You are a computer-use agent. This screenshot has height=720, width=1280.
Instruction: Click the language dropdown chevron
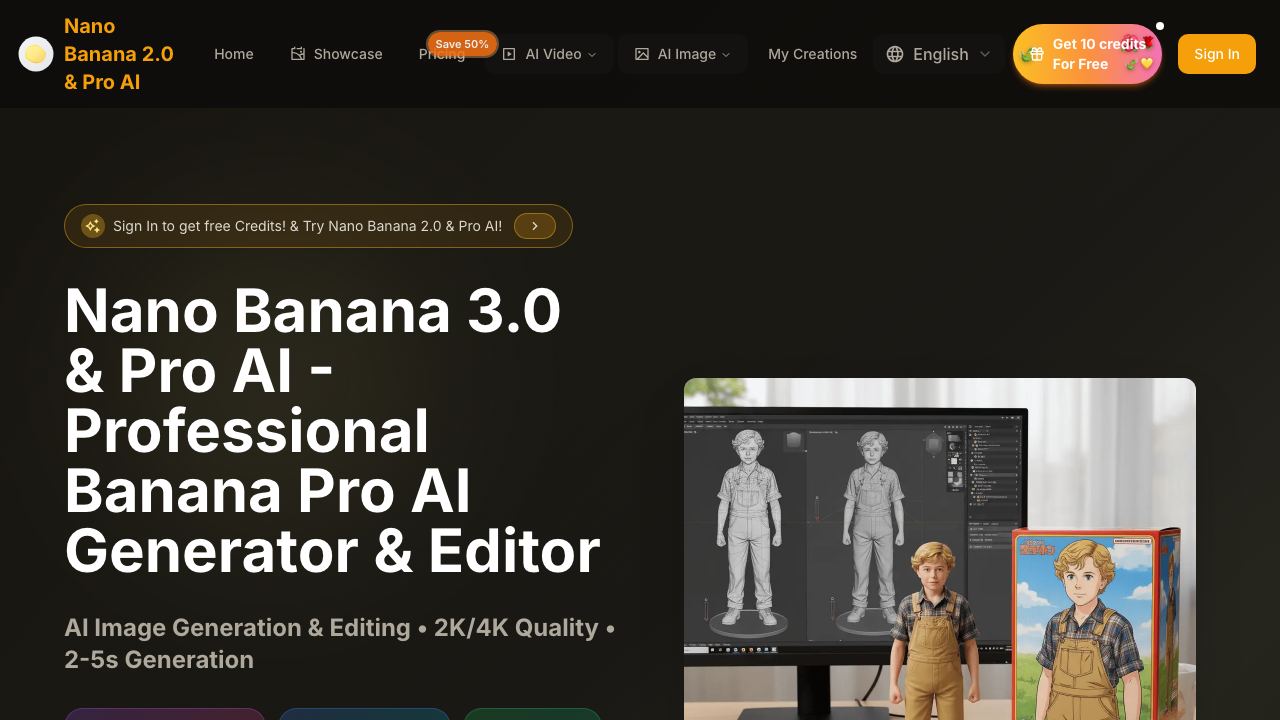coord(985,54)
